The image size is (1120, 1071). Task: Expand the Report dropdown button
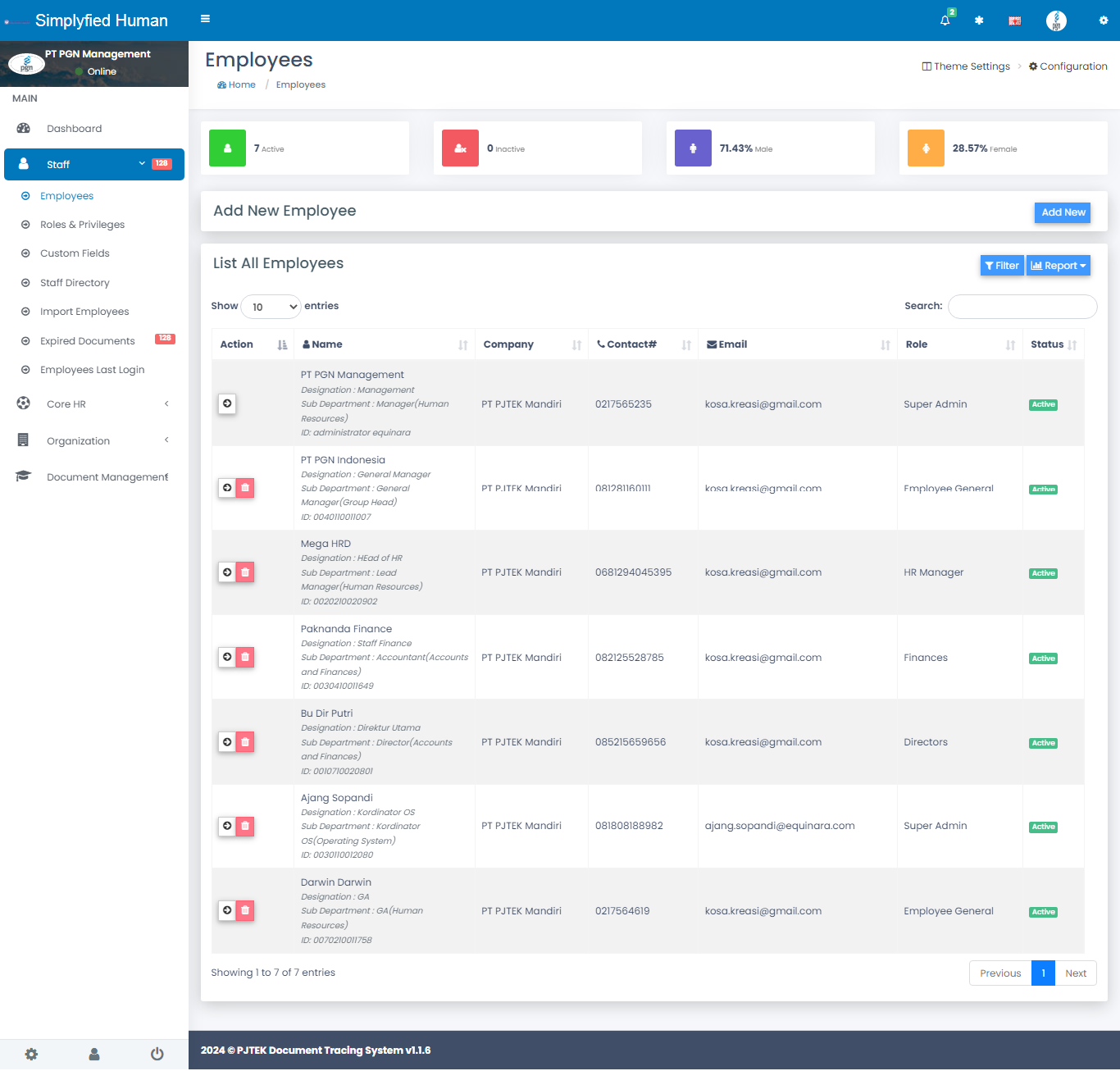pyautogui.click(x=1058, y=266)
